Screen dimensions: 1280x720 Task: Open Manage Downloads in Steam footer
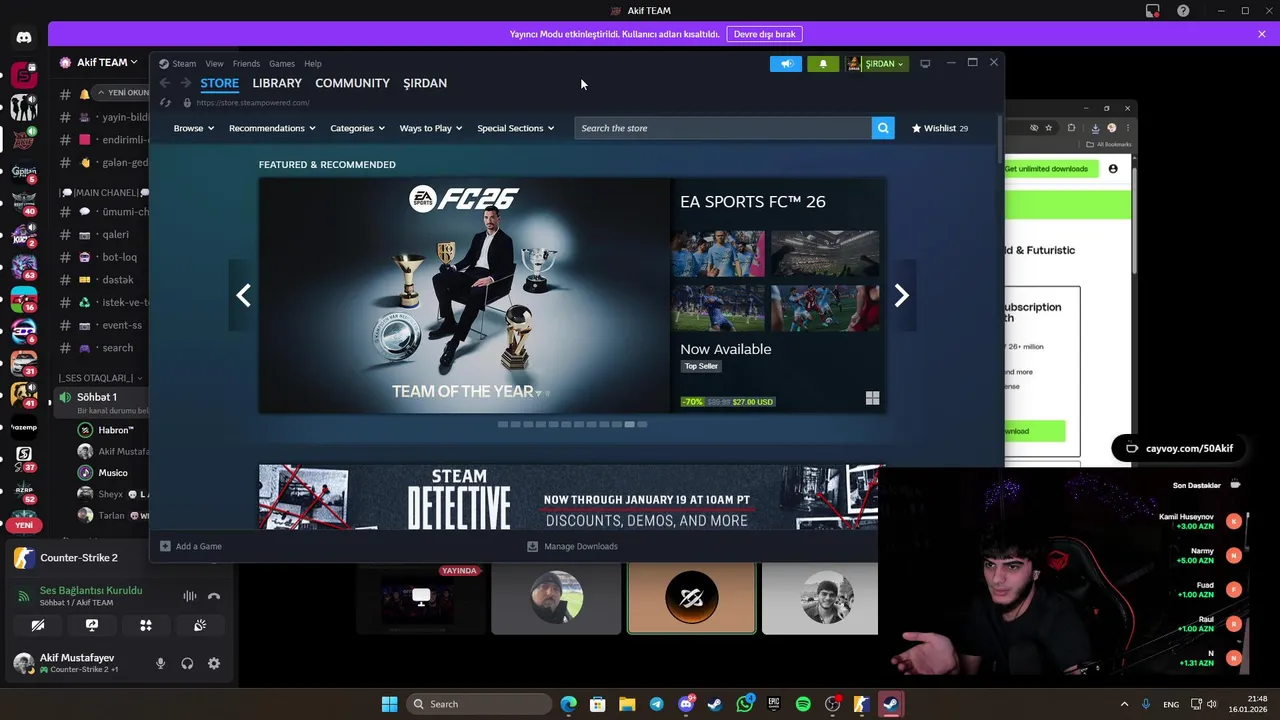[573, 546]
